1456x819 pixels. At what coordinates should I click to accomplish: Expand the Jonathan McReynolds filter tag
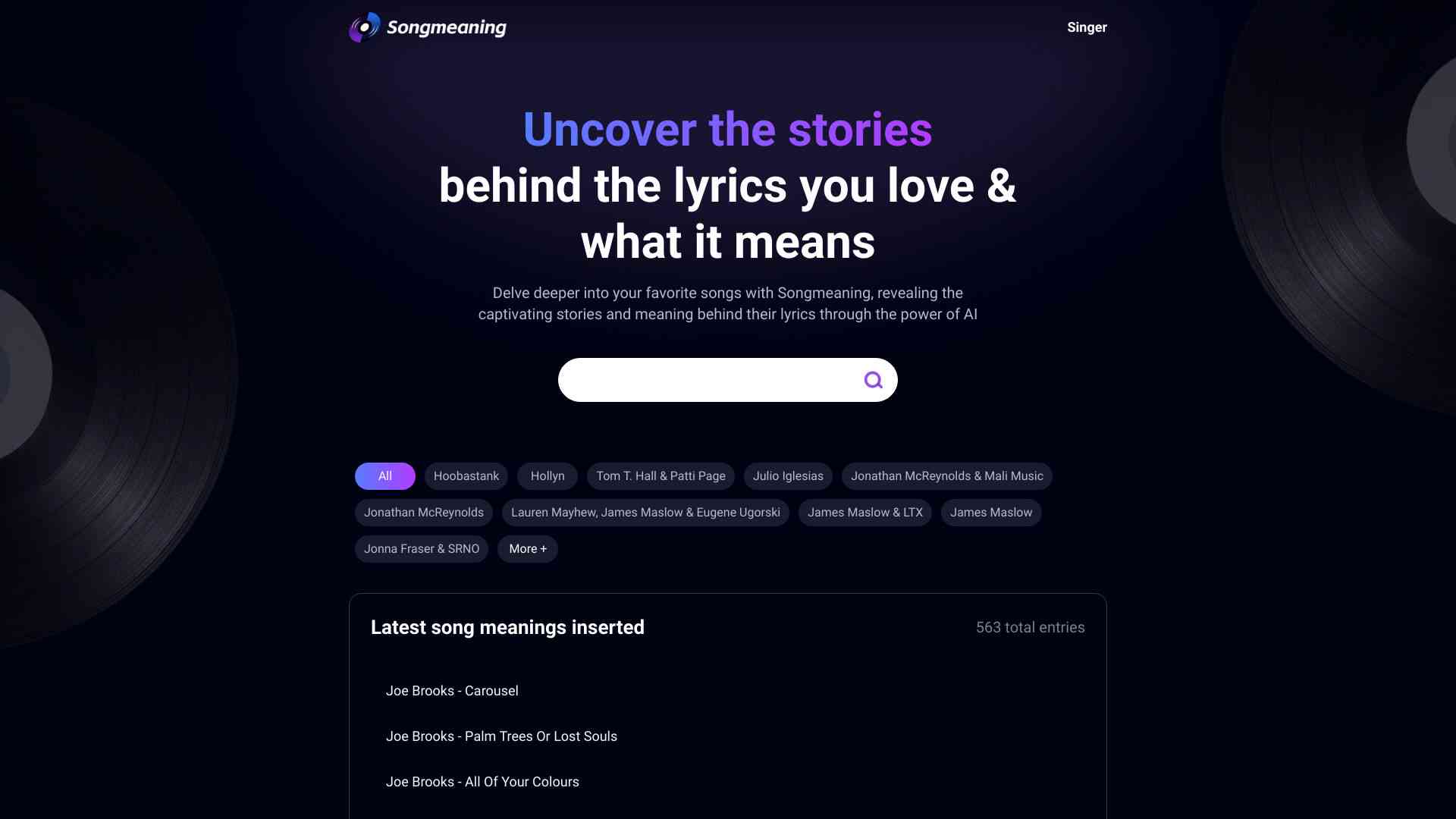(423, 512)
